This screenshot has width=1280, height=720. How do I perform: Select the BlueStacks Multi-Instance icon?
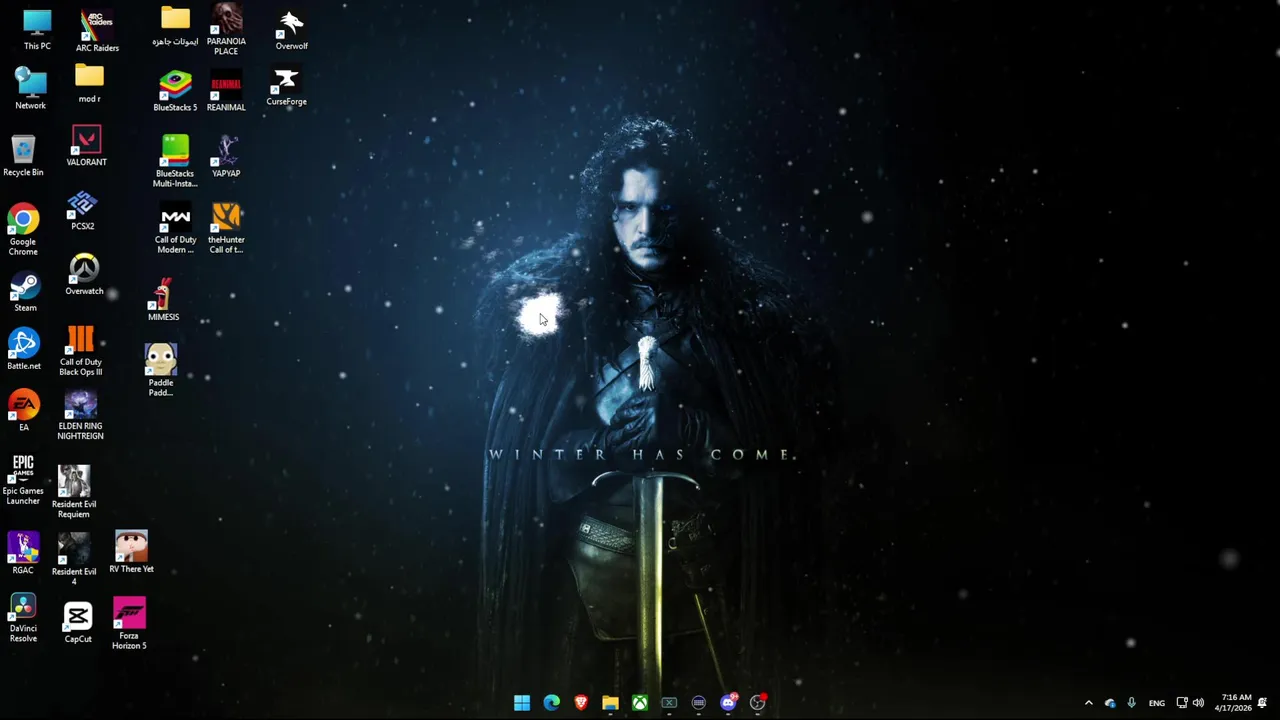pyautogui.click(x=175, y=161)
